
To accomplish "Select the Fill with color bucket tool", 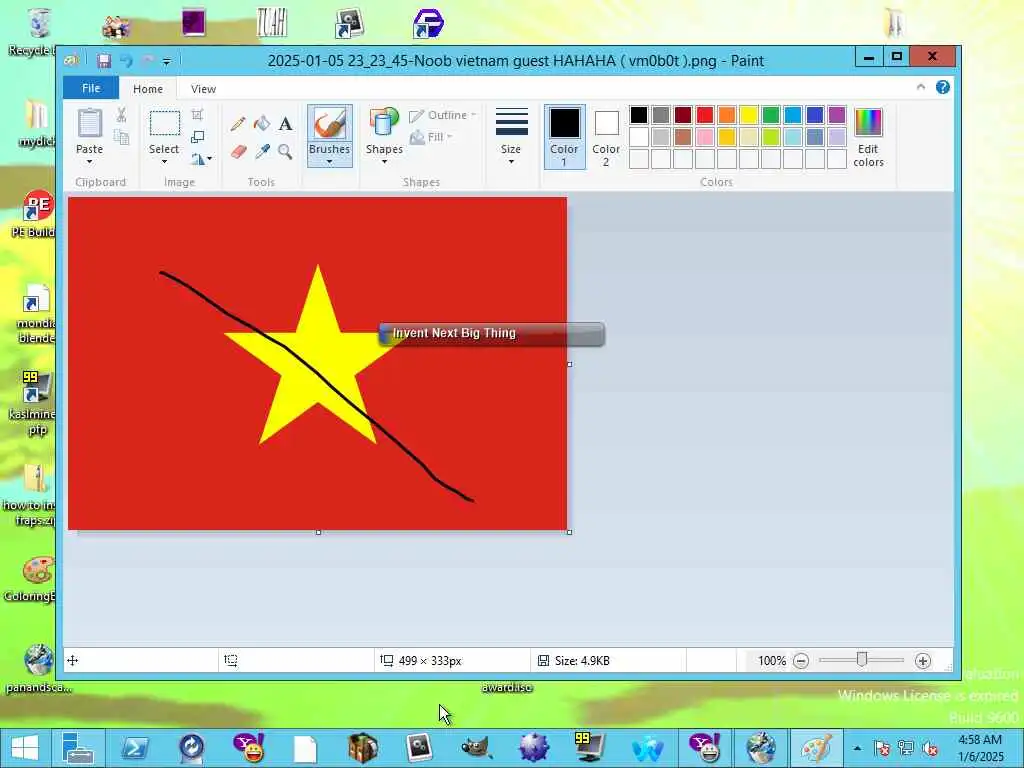I will click(262, 123).
